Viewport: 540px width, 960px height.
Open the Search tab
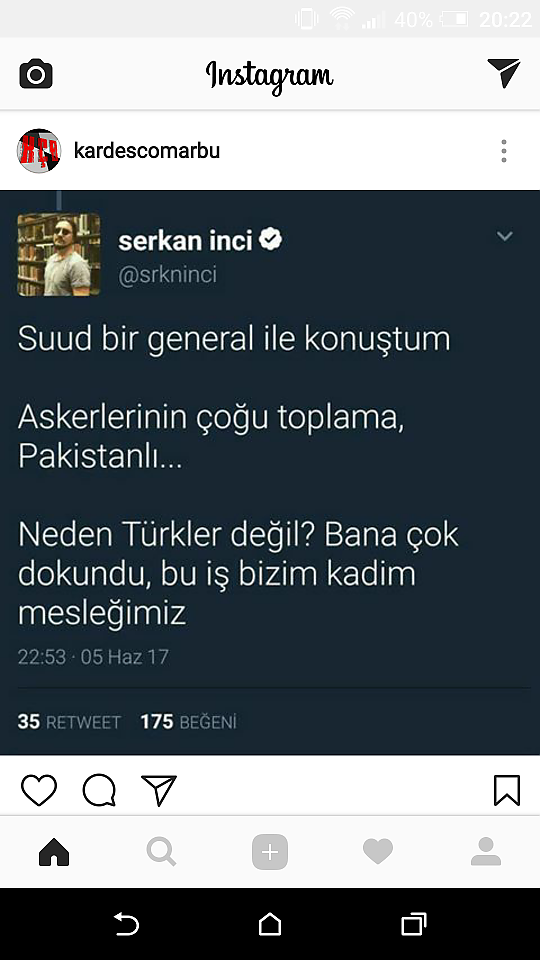point(162,852)
